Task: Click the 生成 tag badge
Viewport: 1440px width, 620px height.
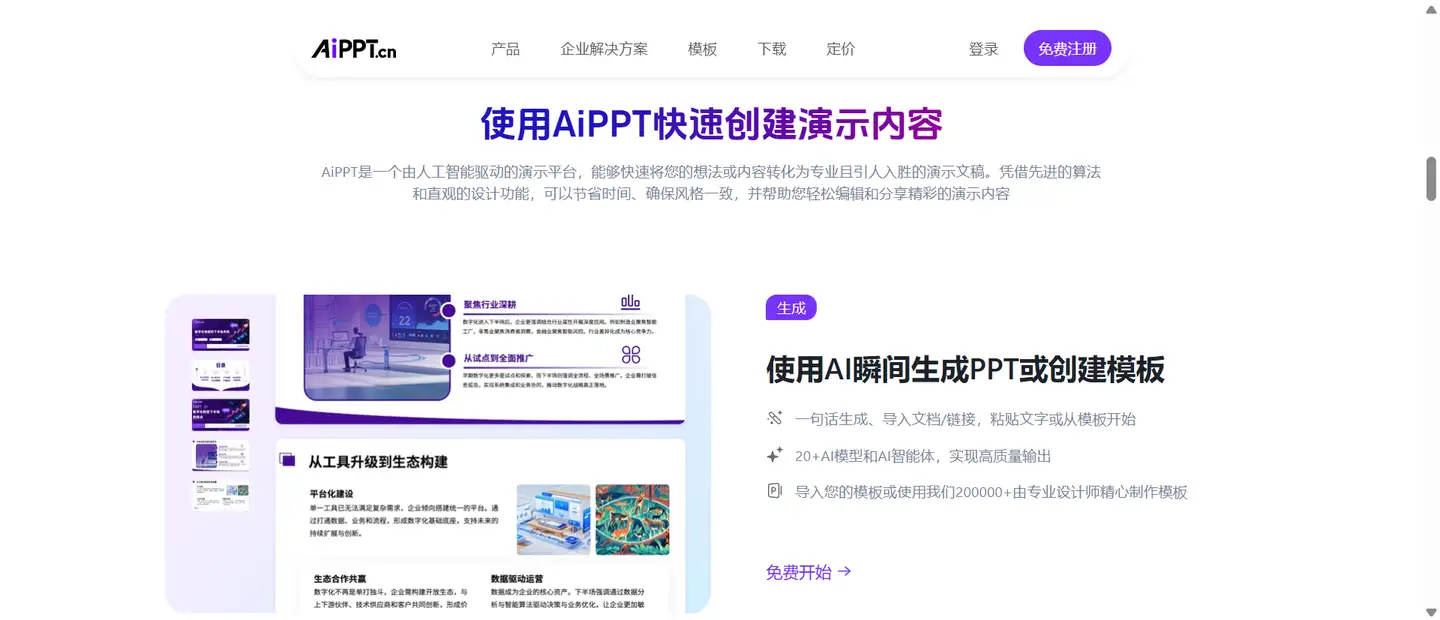Action: [791, 308]
